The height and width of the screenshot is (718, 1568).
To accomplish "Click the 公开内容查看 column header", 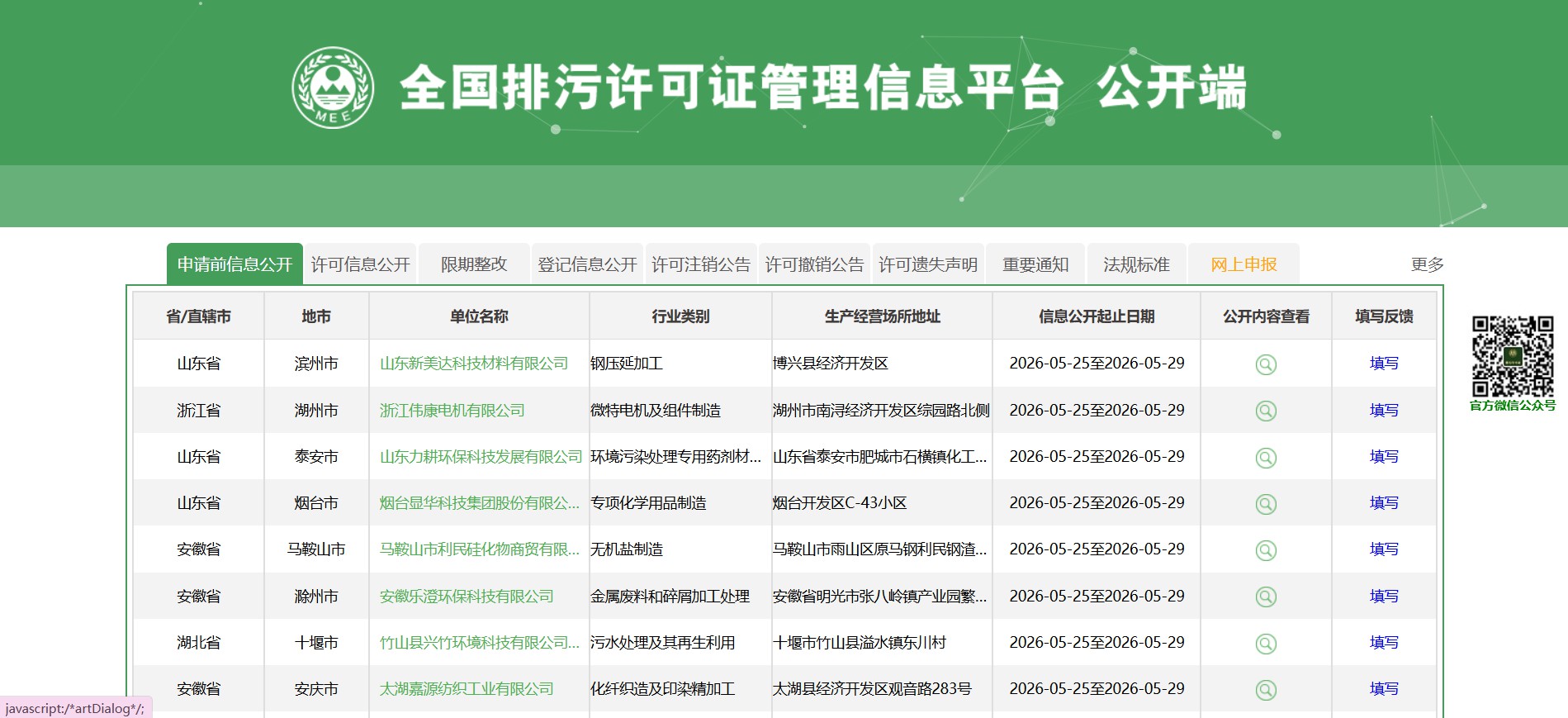I will (1266, 316).
